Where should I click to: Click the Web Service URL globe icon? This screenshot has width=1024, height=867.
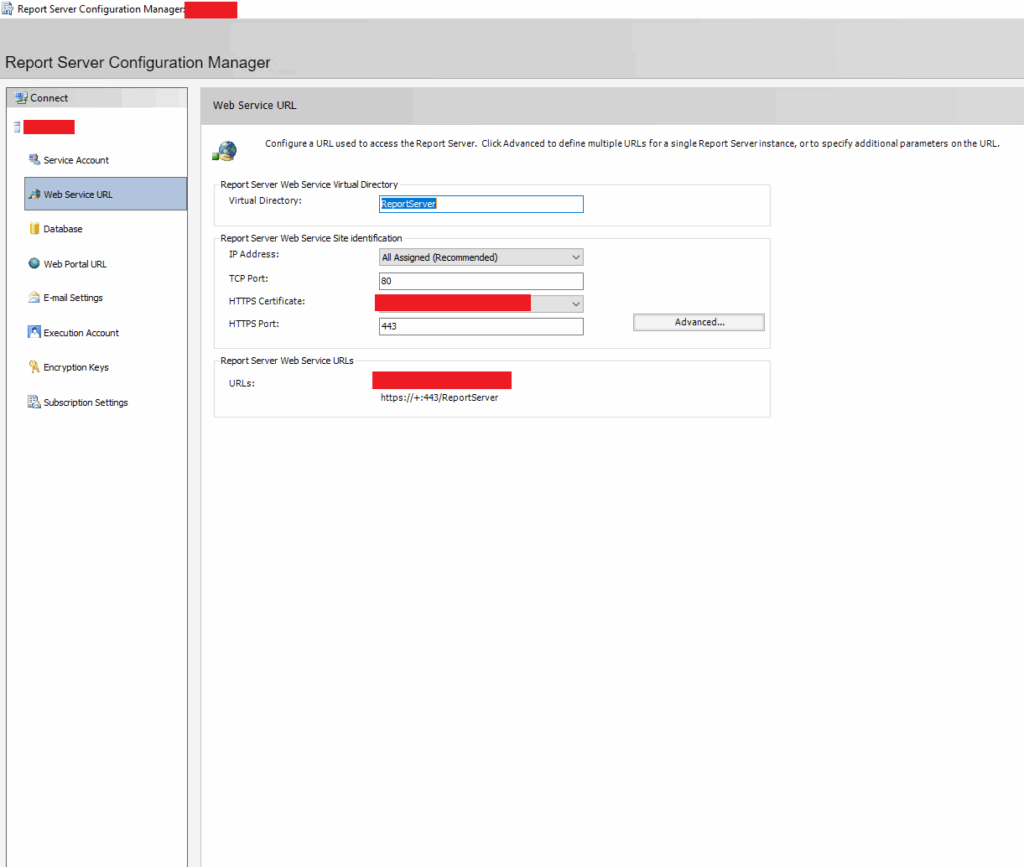pyautogui.click(x=35, y=194)
